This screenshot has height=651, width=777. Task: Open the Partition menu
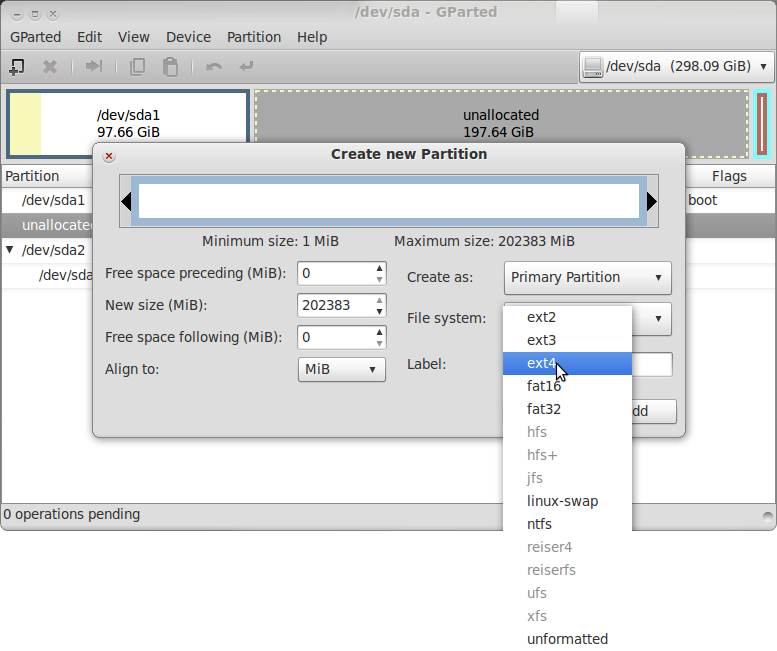coord(254,37)
